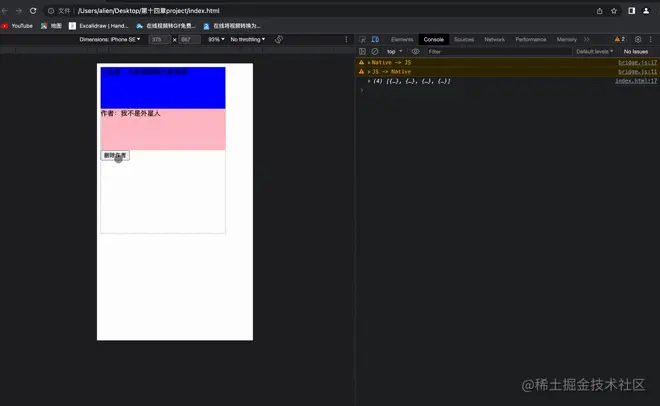
Task: Open the Default levels dropdown
Action: (594, 52)
